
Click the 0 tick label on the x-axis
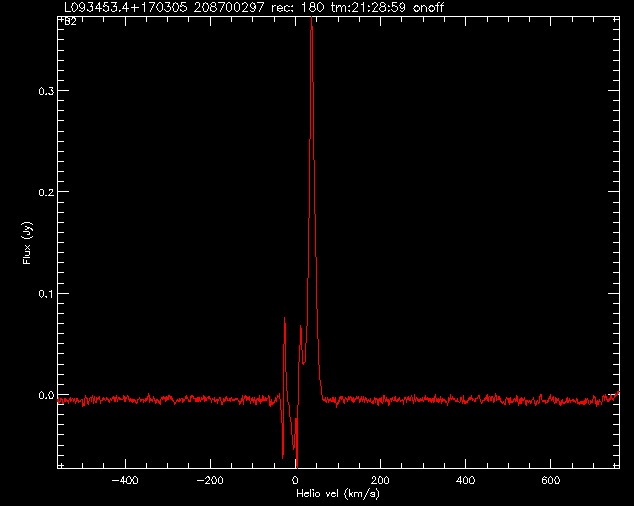[x=296, y=481]
